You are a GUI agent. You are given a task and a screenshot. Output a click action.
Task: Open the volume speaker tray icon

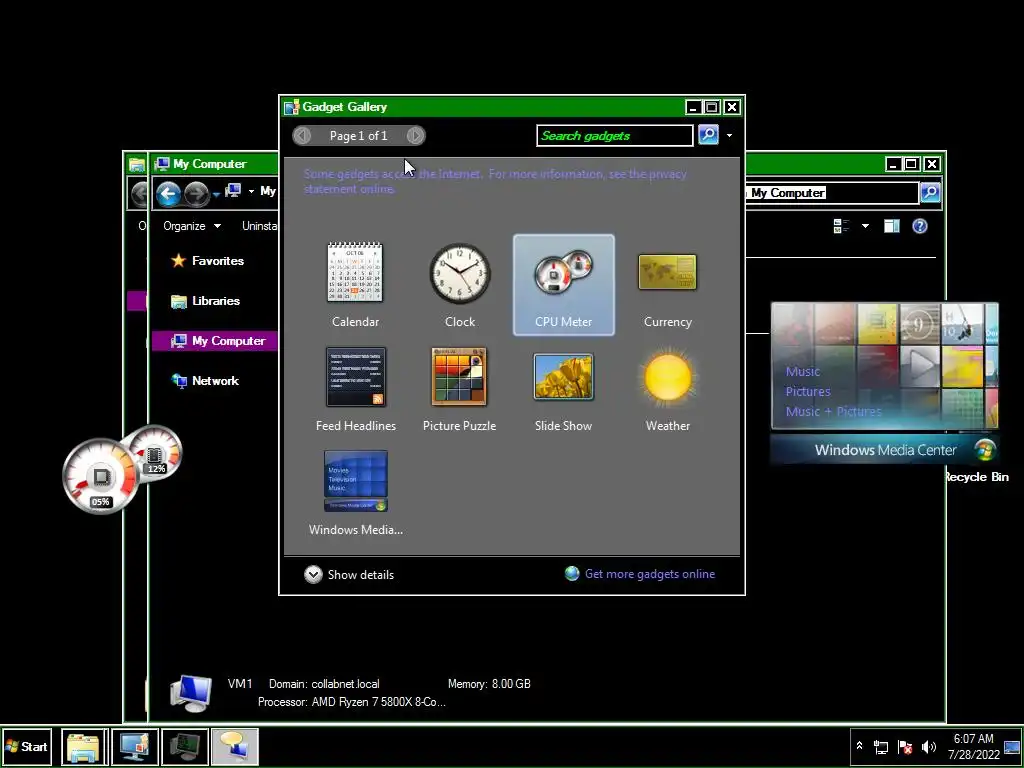[928, 747]
